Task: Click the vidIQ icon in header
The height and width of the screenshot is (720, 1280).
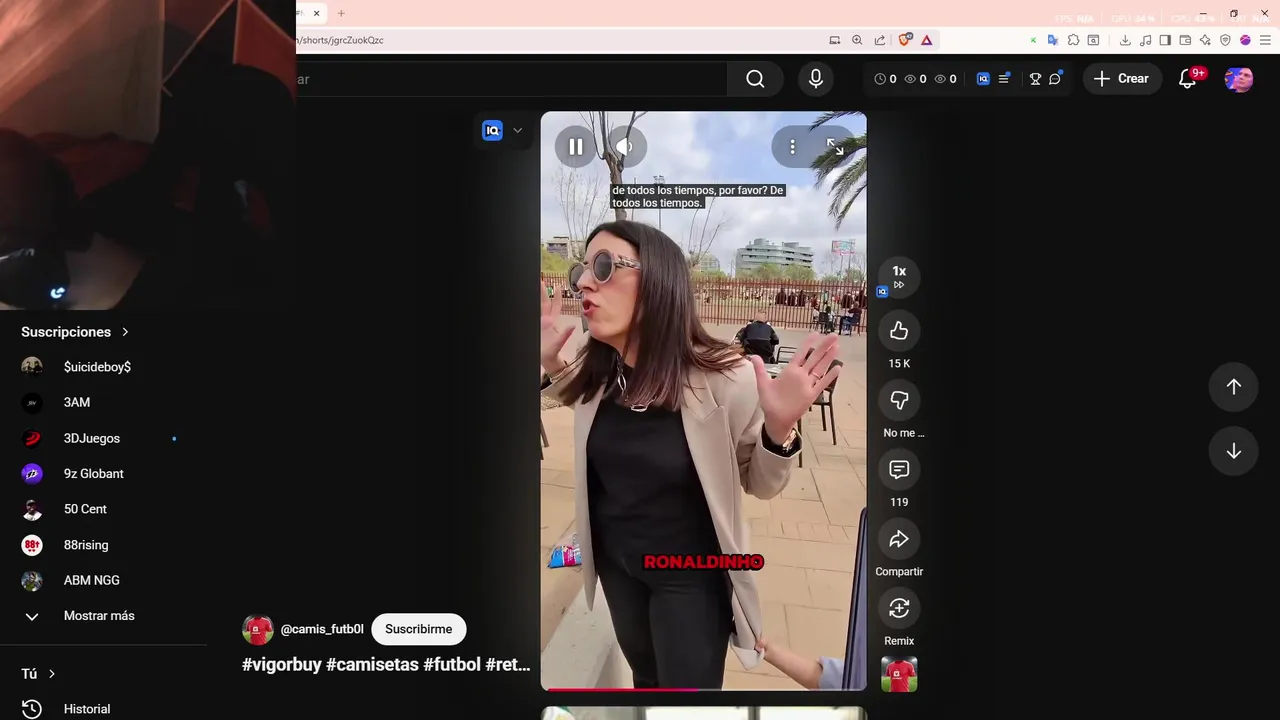Action: 983,79
